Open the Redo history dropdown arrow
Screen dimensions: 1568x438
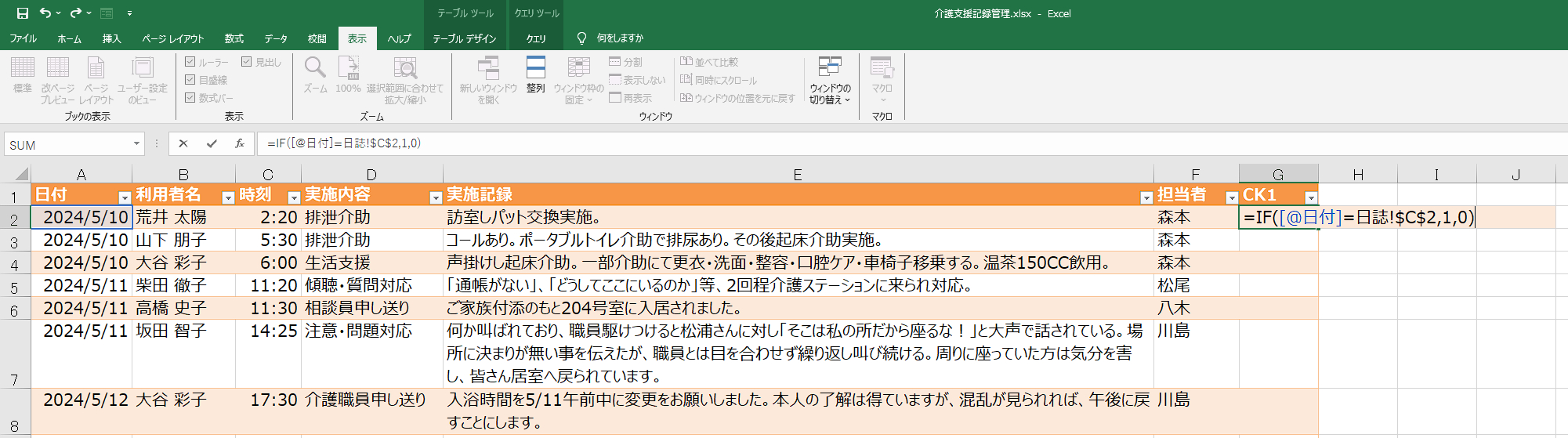pos(89,13)
